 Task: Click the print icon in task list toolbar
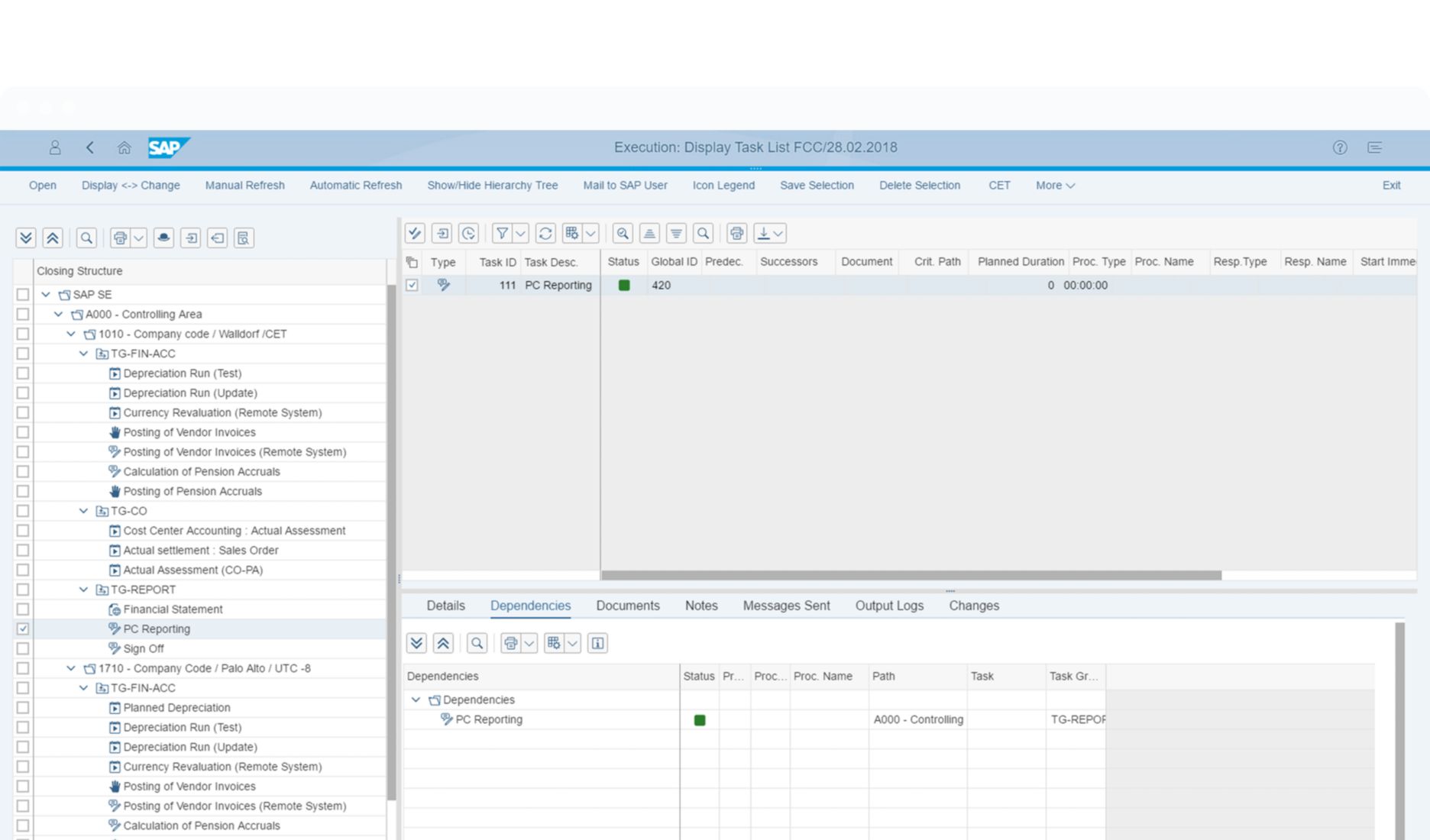click(736, 234)
